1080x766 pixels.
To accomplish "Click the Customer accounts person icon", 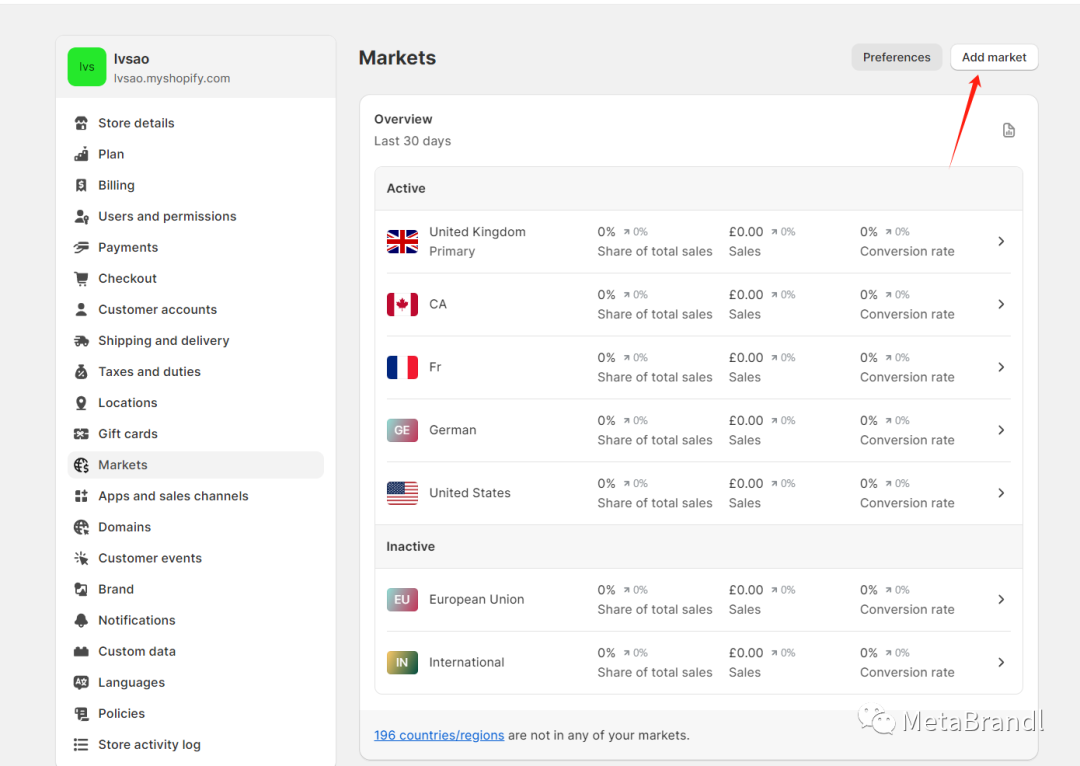I will (81, 309).
